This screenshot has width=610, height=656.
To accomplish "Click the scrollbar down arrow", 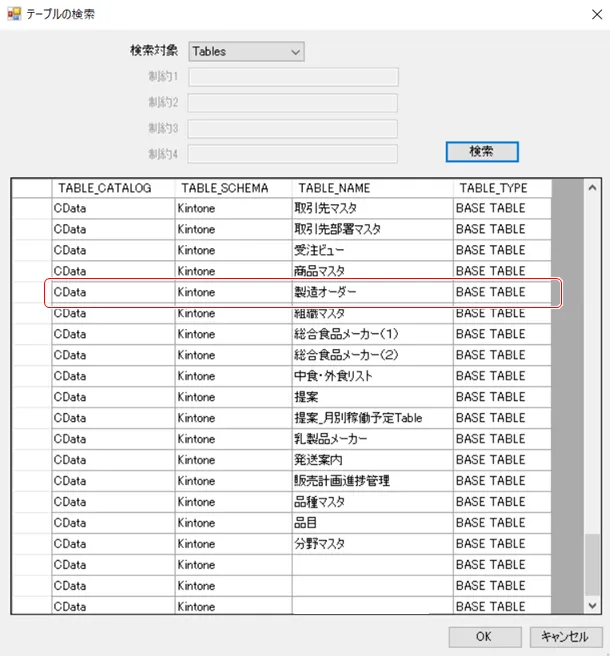I will pyautogui.click(x=591, y=605).
